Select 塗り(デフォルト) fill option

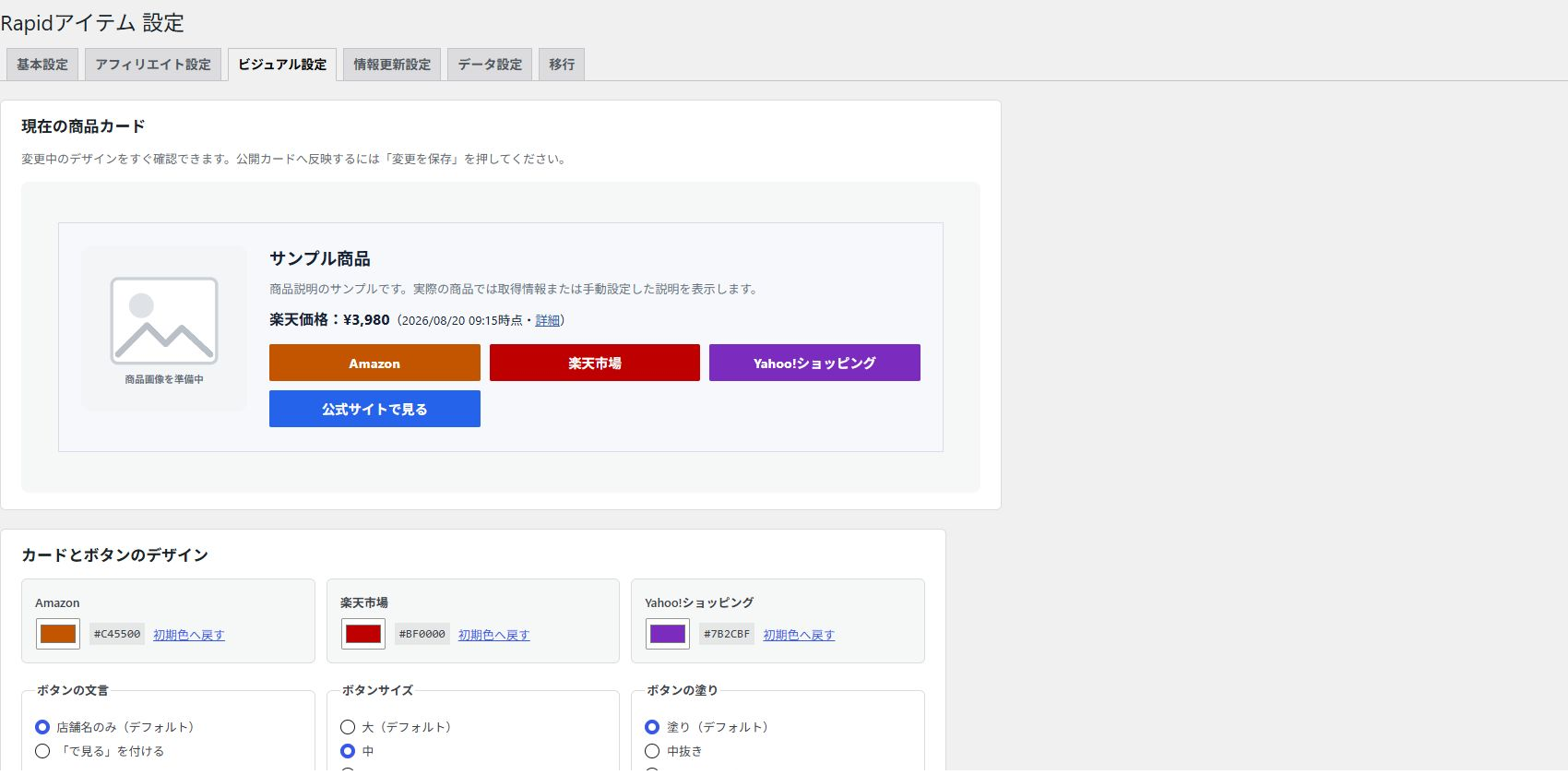(652, 727)
